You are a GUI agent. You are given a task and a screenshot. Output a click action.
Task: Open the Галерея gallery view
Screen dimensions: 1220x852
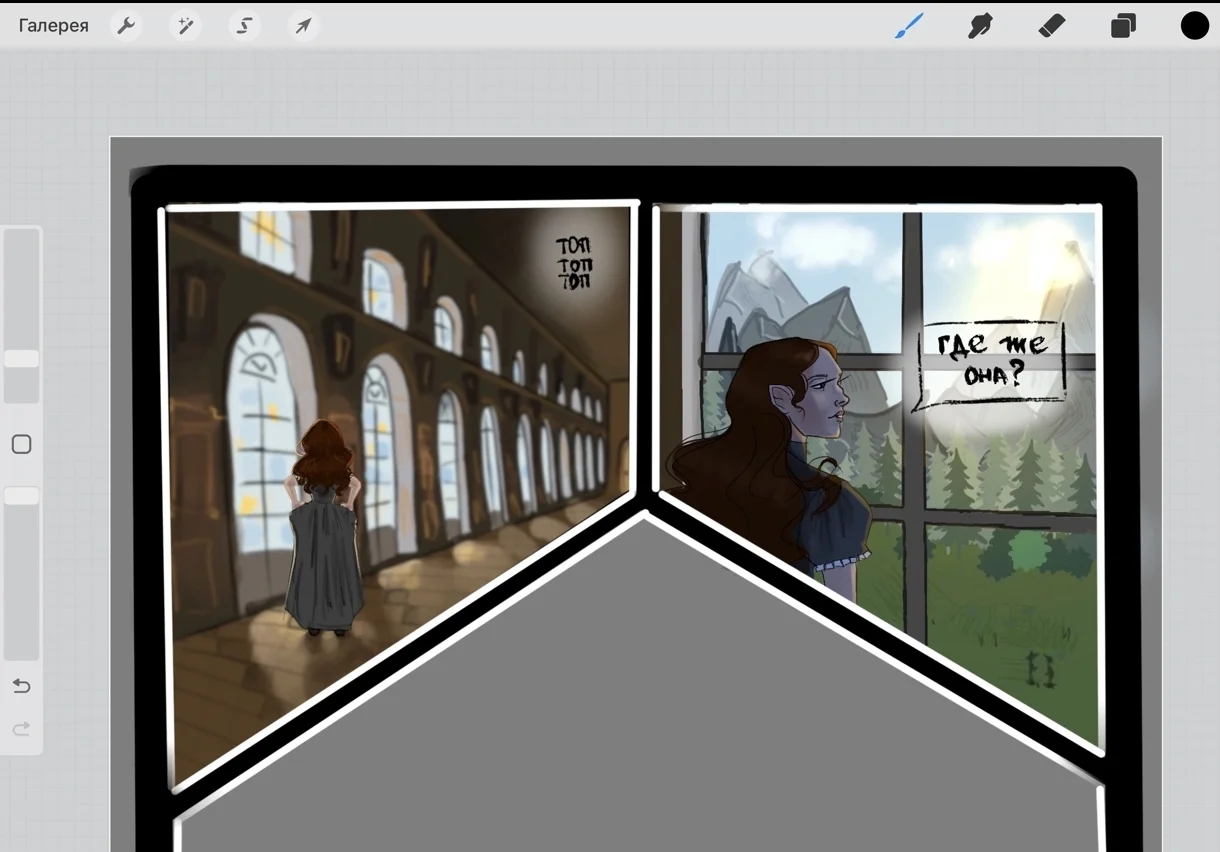[54, 26]
